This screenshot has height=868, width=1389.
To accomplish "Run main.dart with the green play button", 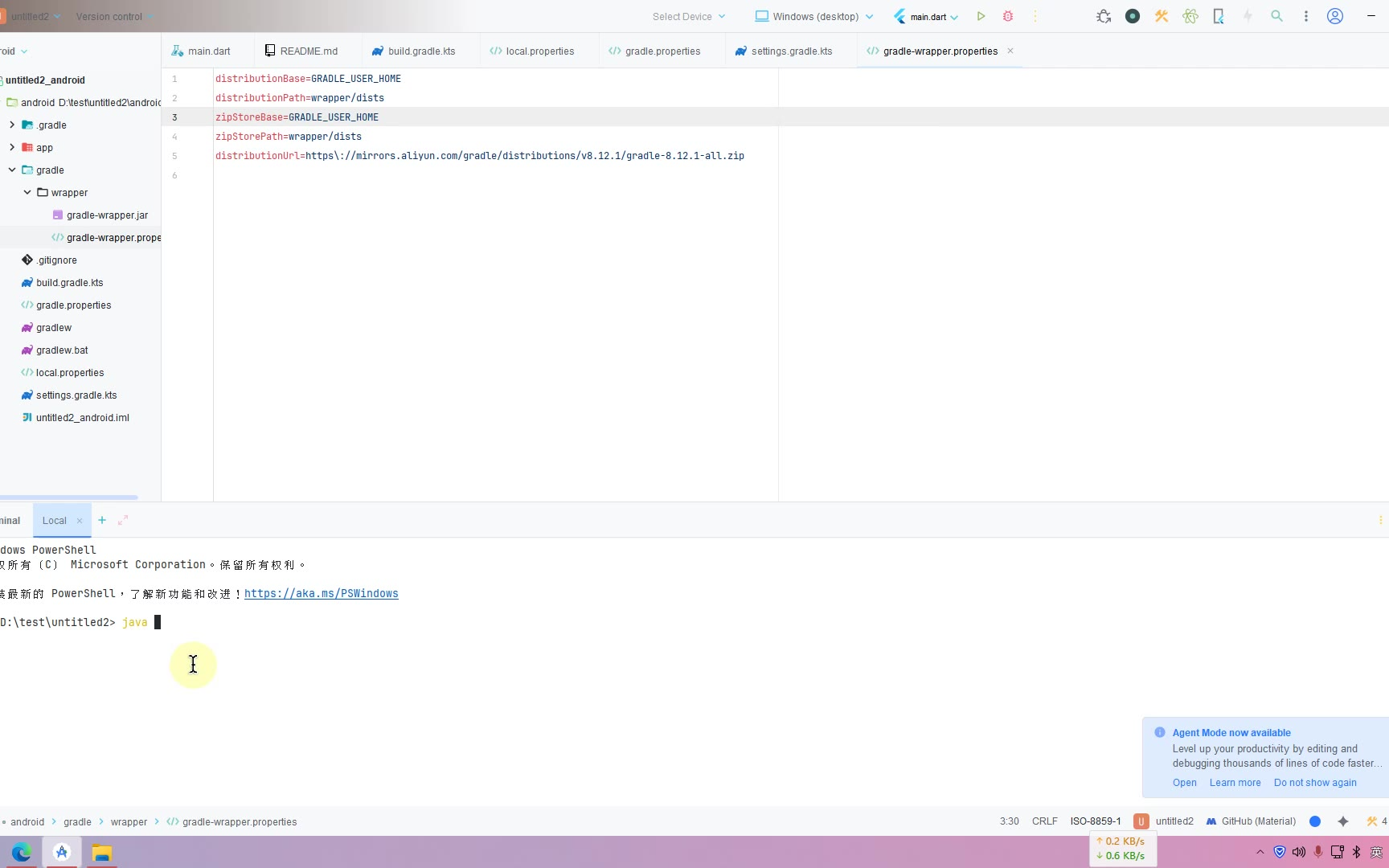I will [981, 16].
